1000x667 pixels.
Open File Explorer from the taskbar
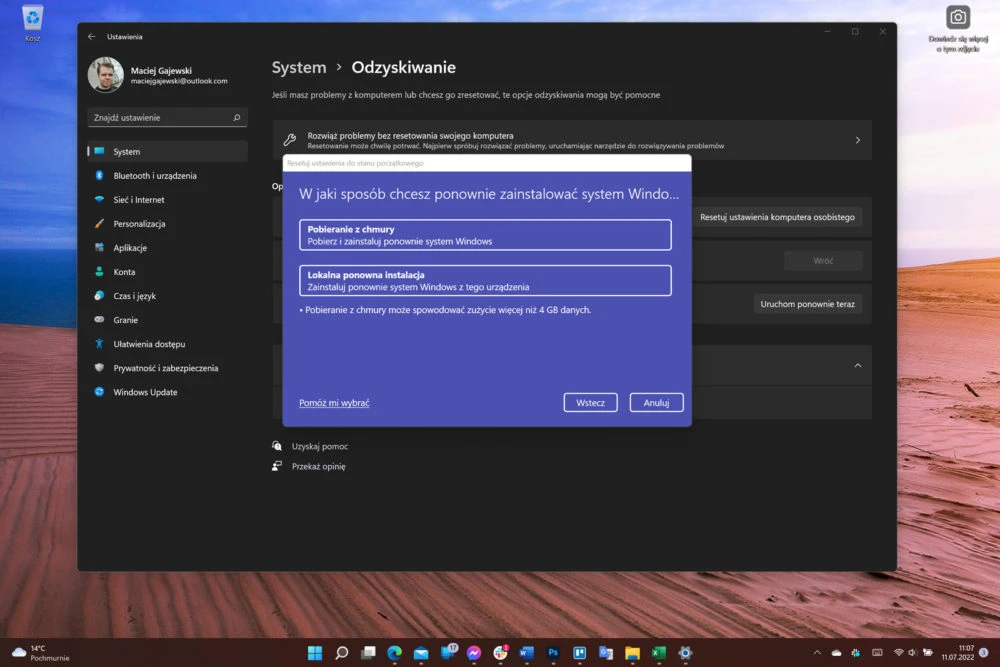633,652
